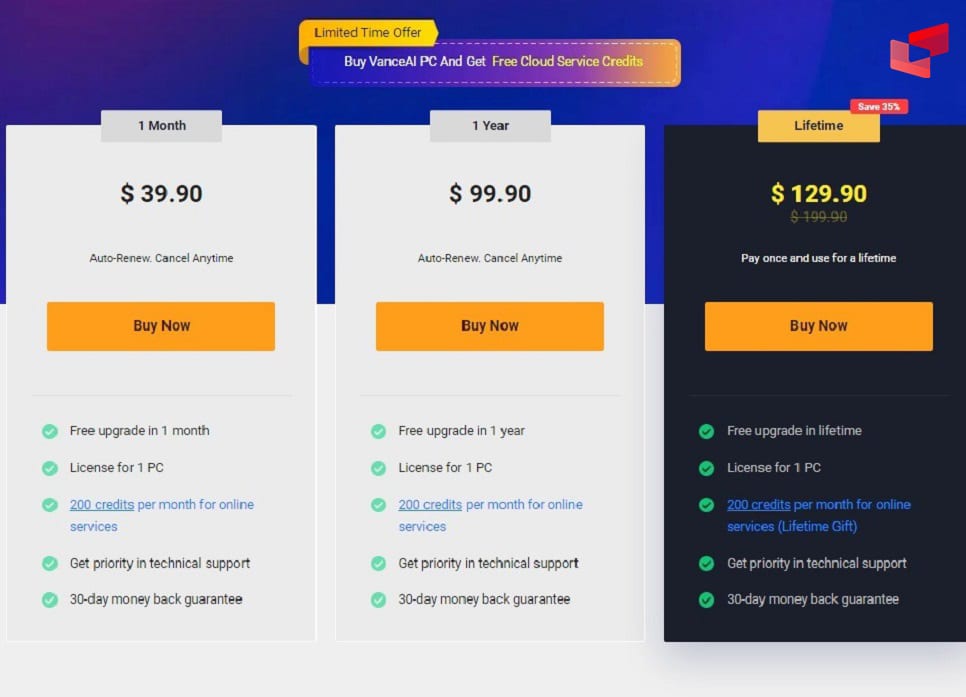Select the 1 Year plan tab

(489, 125)
